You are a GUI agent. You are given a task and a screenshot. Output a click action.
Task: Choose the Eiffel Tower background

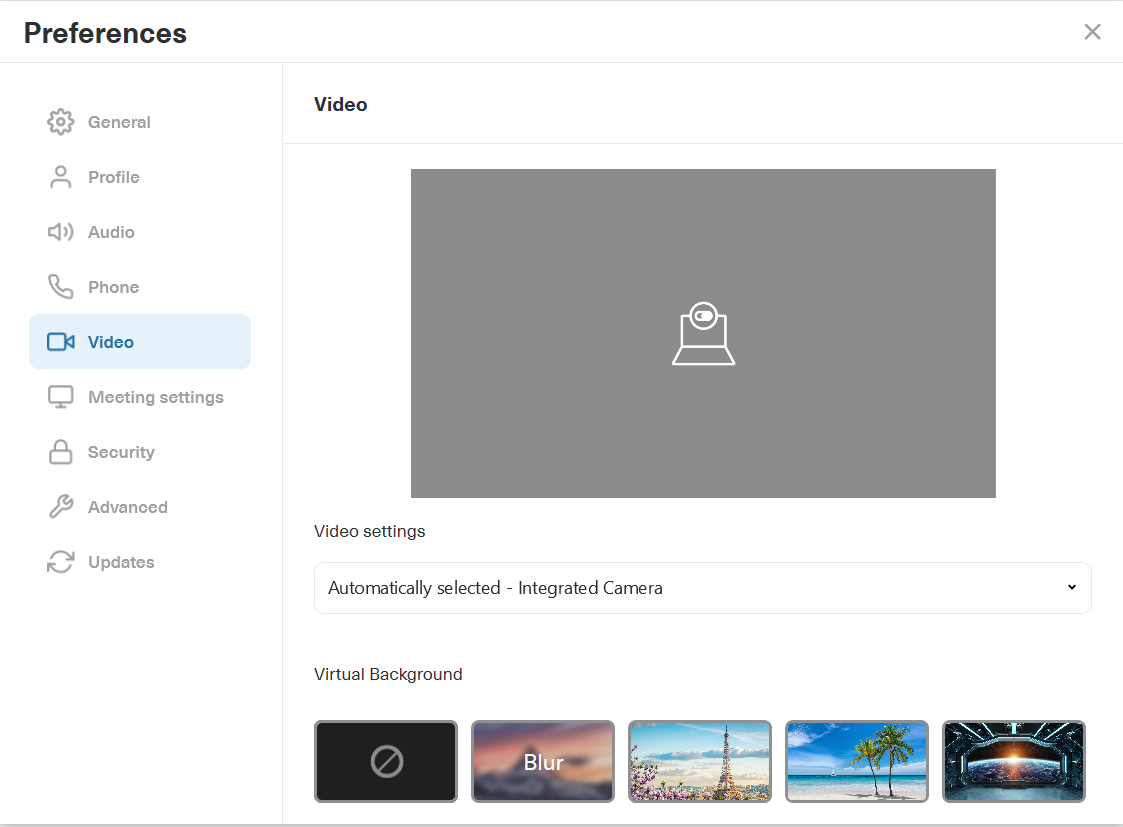(699, 761)
